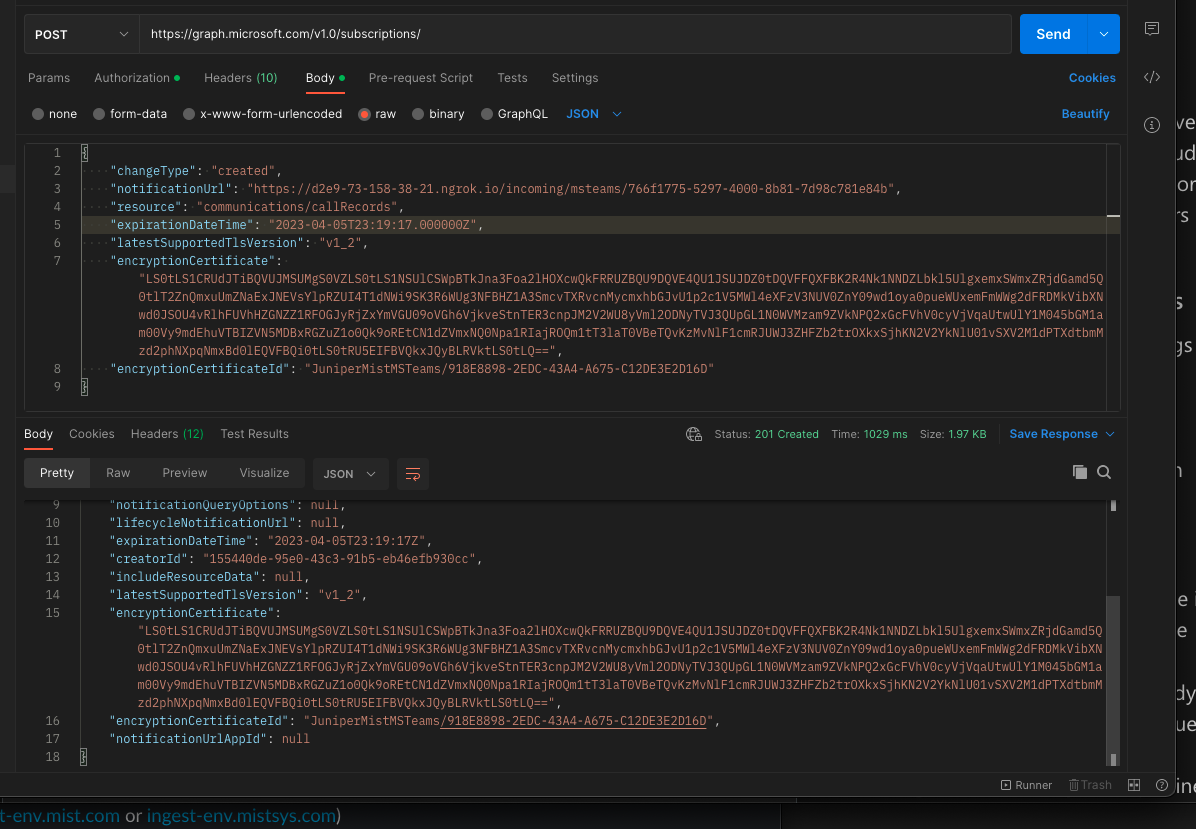Click the creatorId value in the response

[x=339, y=559]
